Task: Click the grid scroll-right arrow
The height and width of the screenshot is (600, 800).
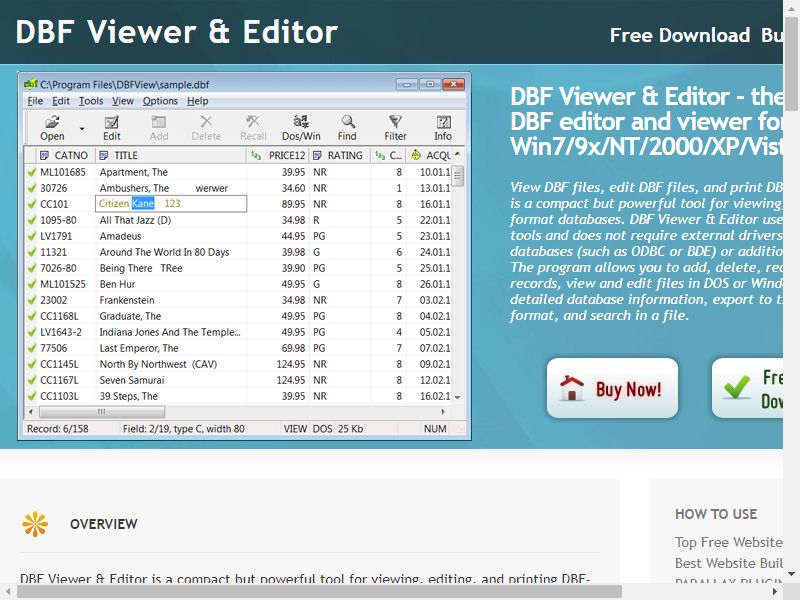Action: click(443, 412)
